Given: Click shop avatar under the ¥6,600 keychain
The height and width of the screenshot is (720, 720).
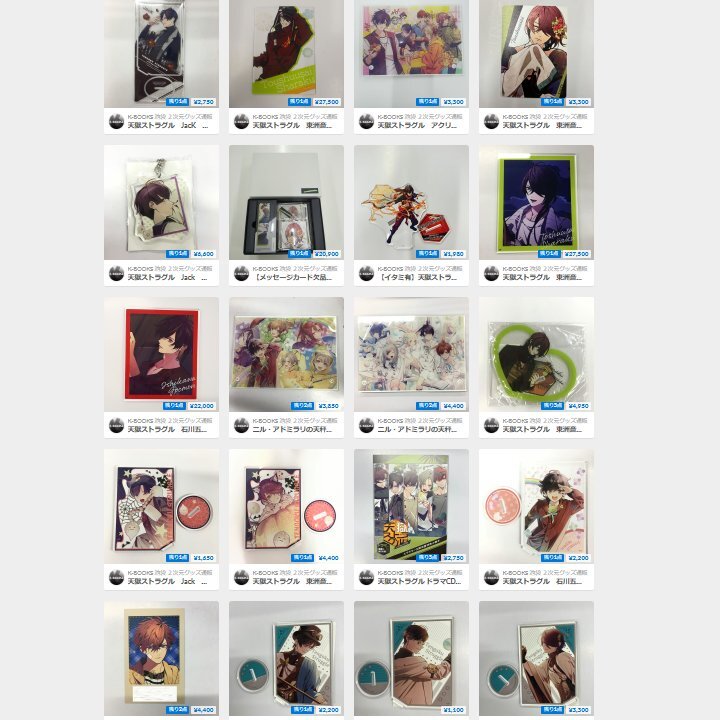Looking at the screenshot, I should click(117, 273).
